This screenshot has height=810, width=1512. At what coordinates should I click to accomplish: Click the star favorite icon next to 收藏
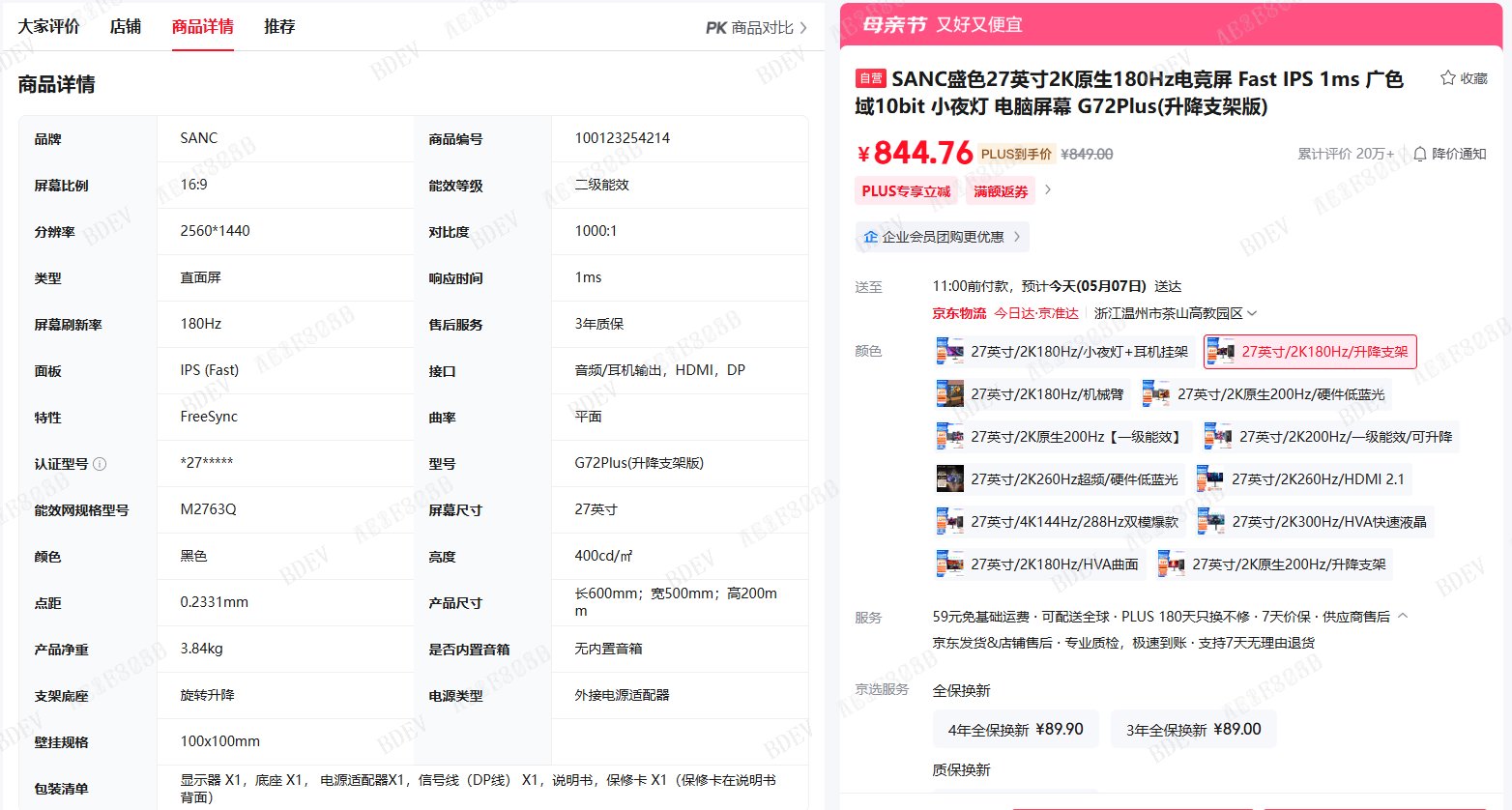(1447, 78)
